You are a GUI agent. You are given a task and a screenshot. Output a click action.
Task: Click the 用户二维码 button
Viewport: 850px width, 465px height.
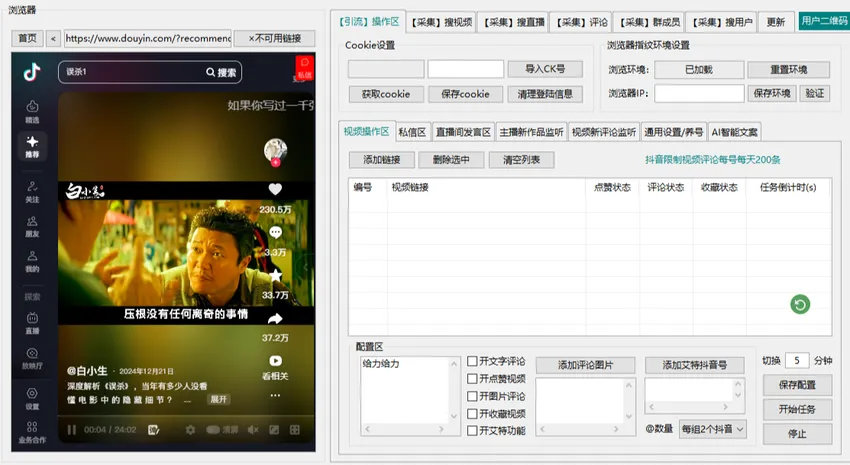point(824,21)
